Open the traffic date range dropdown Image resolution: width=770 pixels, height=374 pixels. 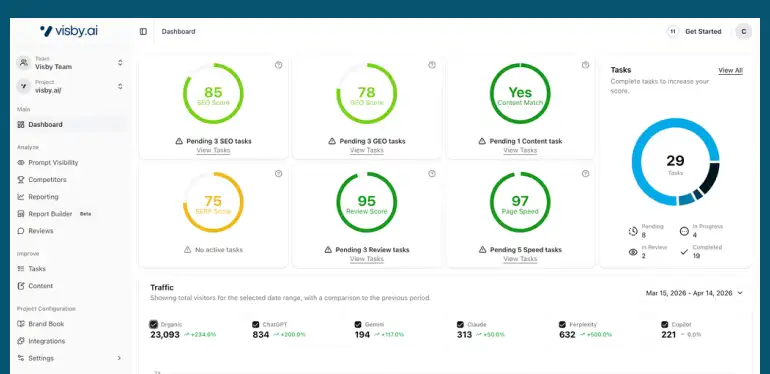(694, 293)
